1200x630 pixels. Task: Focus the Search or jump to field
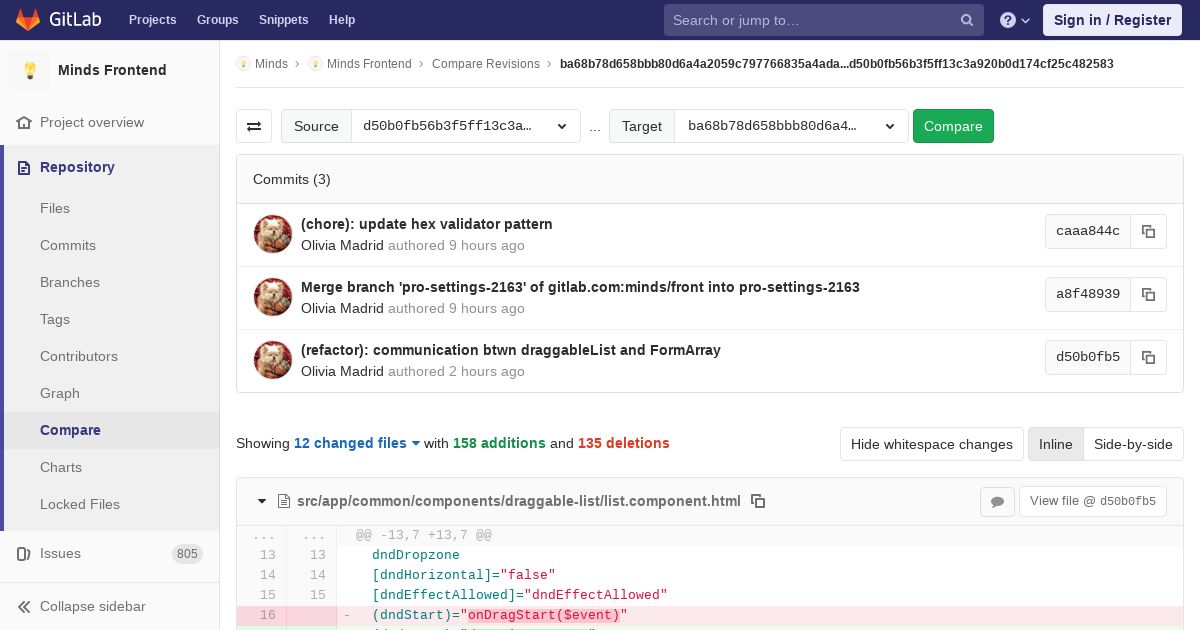tap(810, 20)
